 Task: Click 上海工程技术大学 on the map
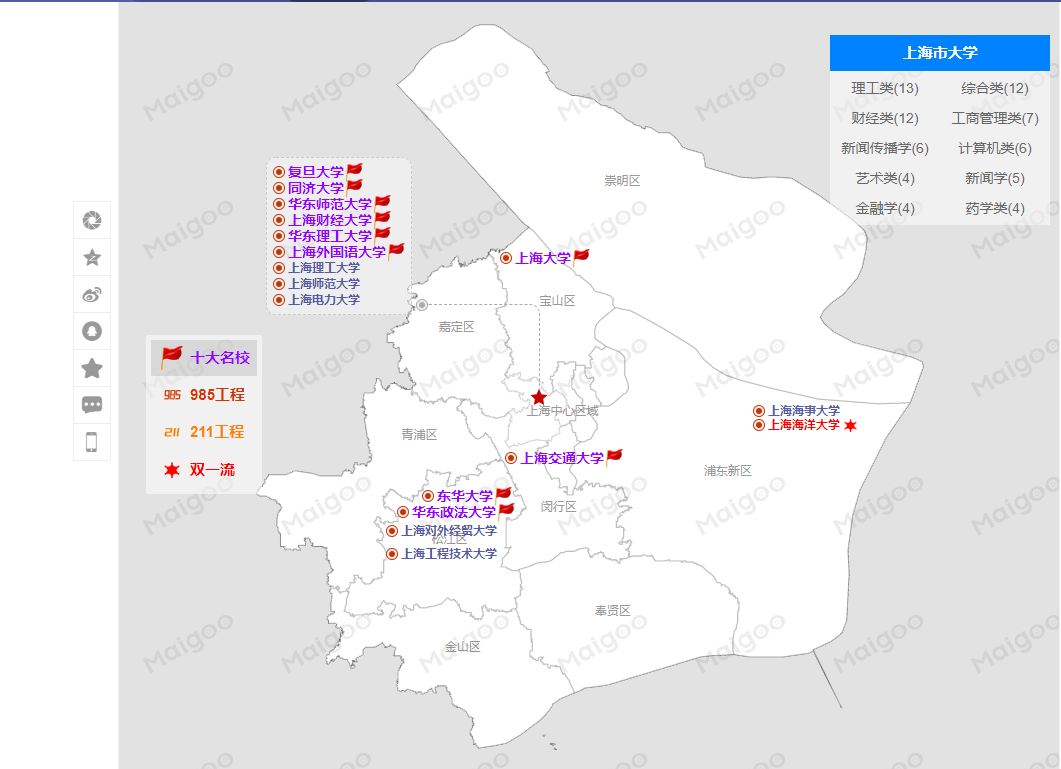click(449, 554)
